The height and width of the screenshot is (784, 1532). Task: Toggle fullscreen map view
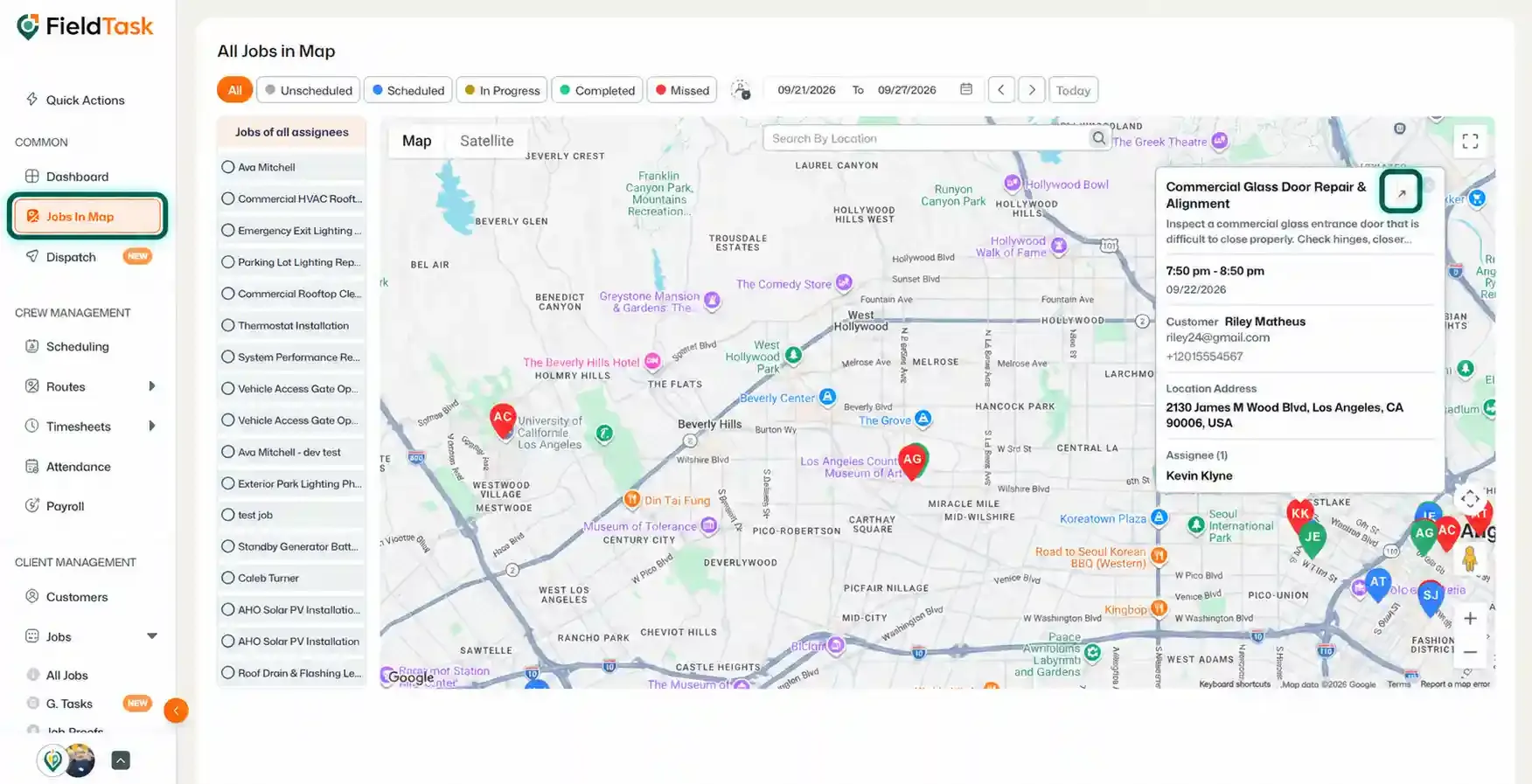click(x=1470, y=142)
